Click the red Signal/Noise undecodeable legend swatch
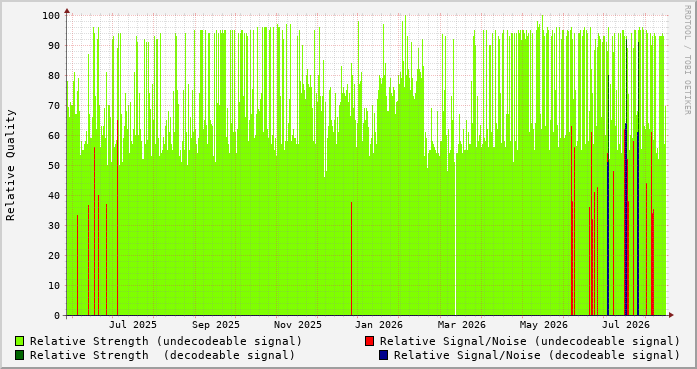 tap(369, 341)
